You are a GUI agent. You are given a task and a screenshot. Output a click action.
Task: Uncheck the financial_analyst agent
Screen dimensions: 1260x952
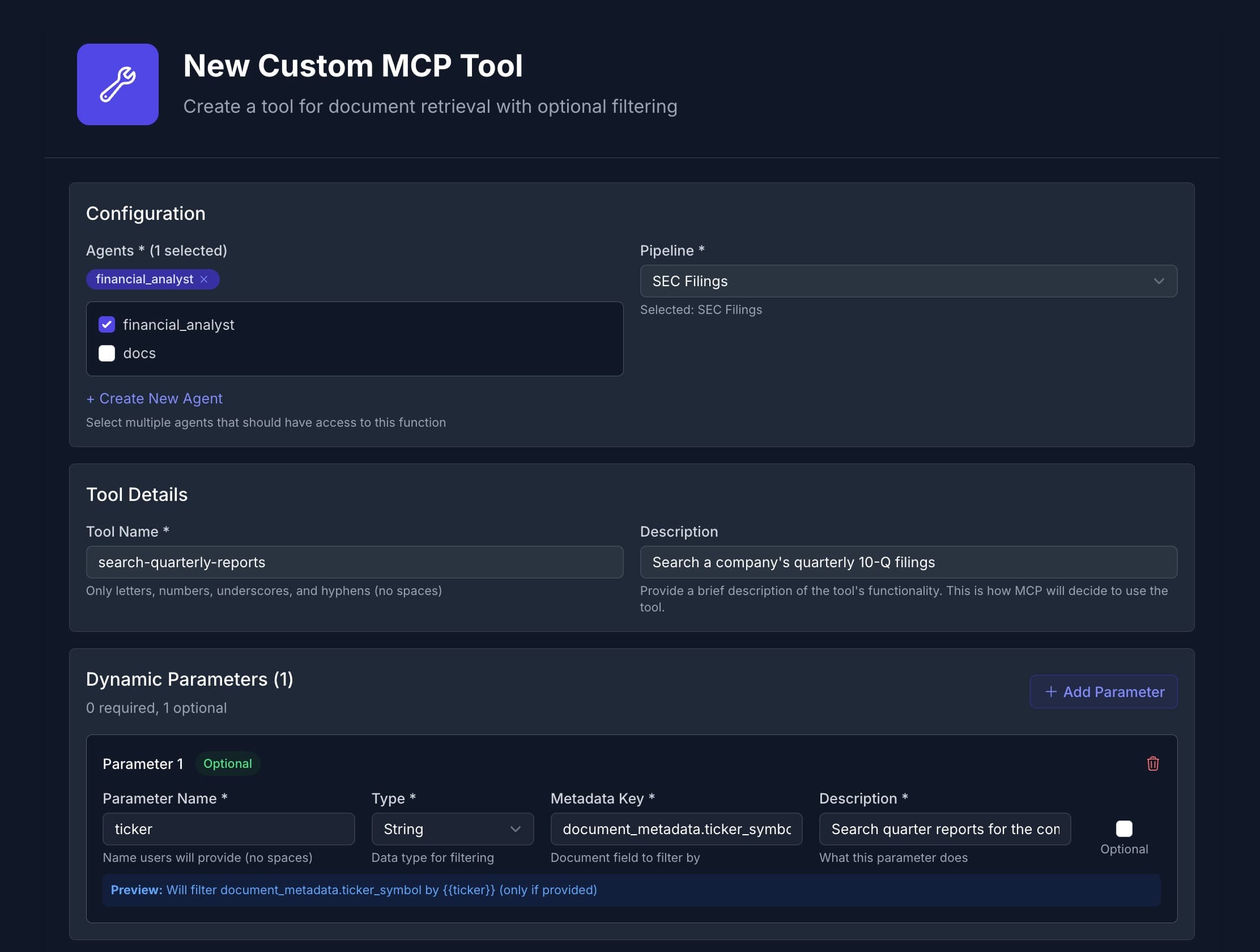[x=107, y=324]
